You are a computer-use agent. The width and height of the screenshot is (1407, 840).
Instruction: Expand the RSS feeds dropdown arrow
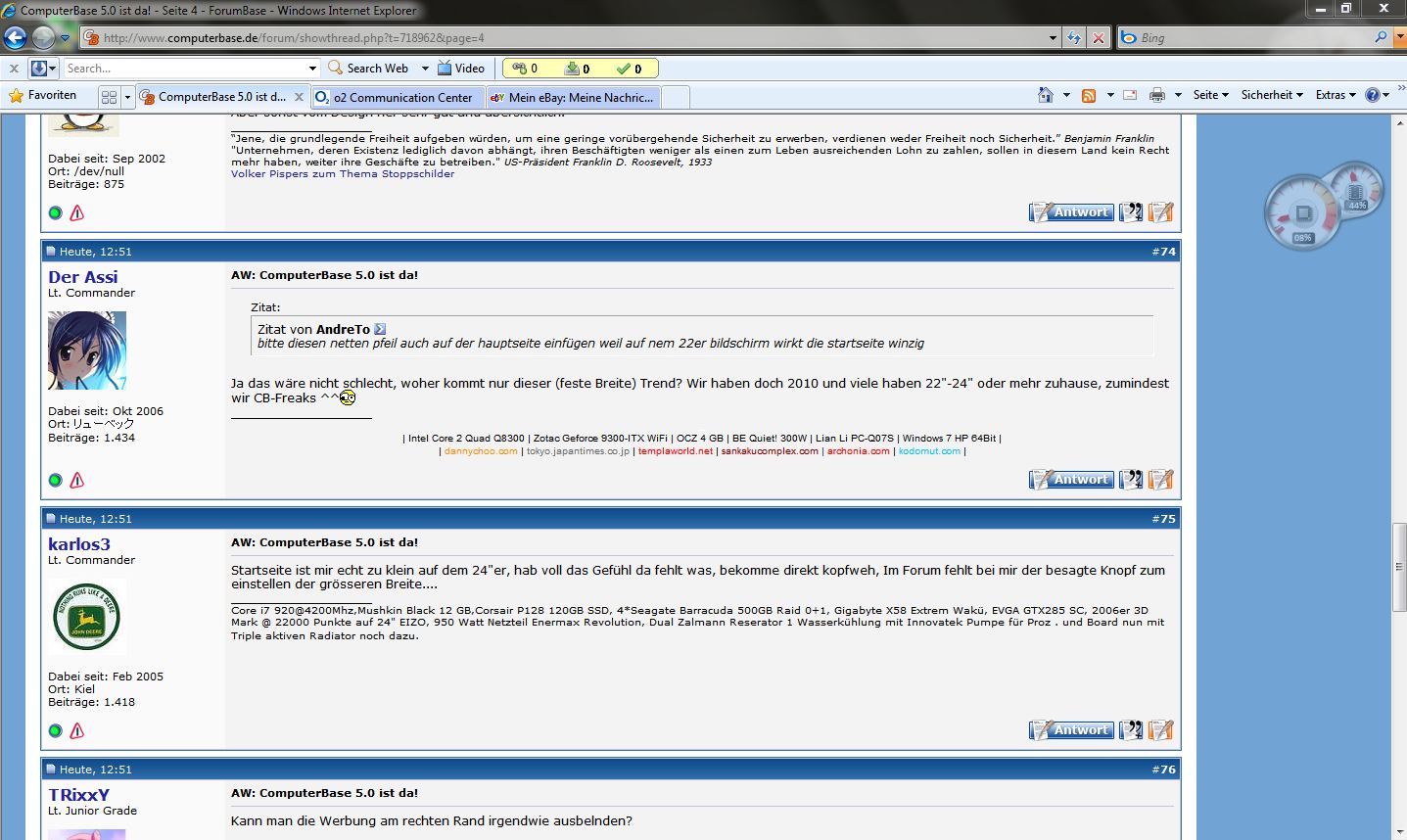pyautogui.click(x=1110, y=95)
